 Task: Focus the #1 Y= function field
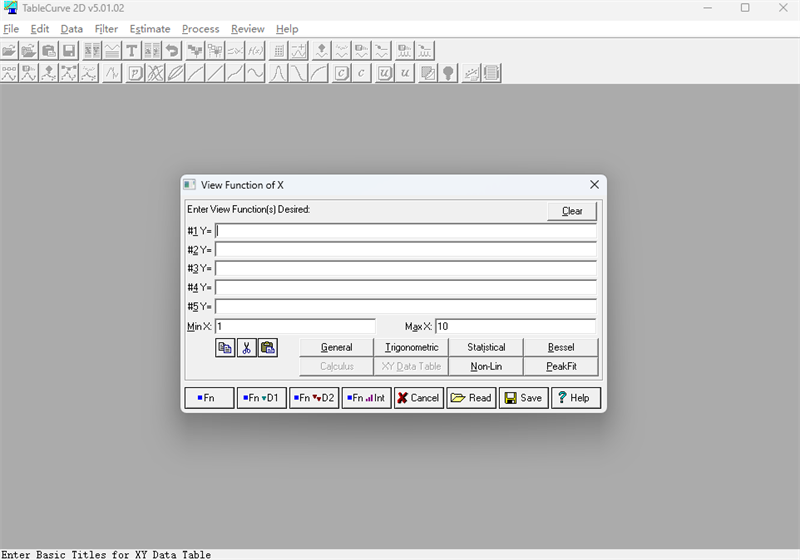(x=406, y=231)
